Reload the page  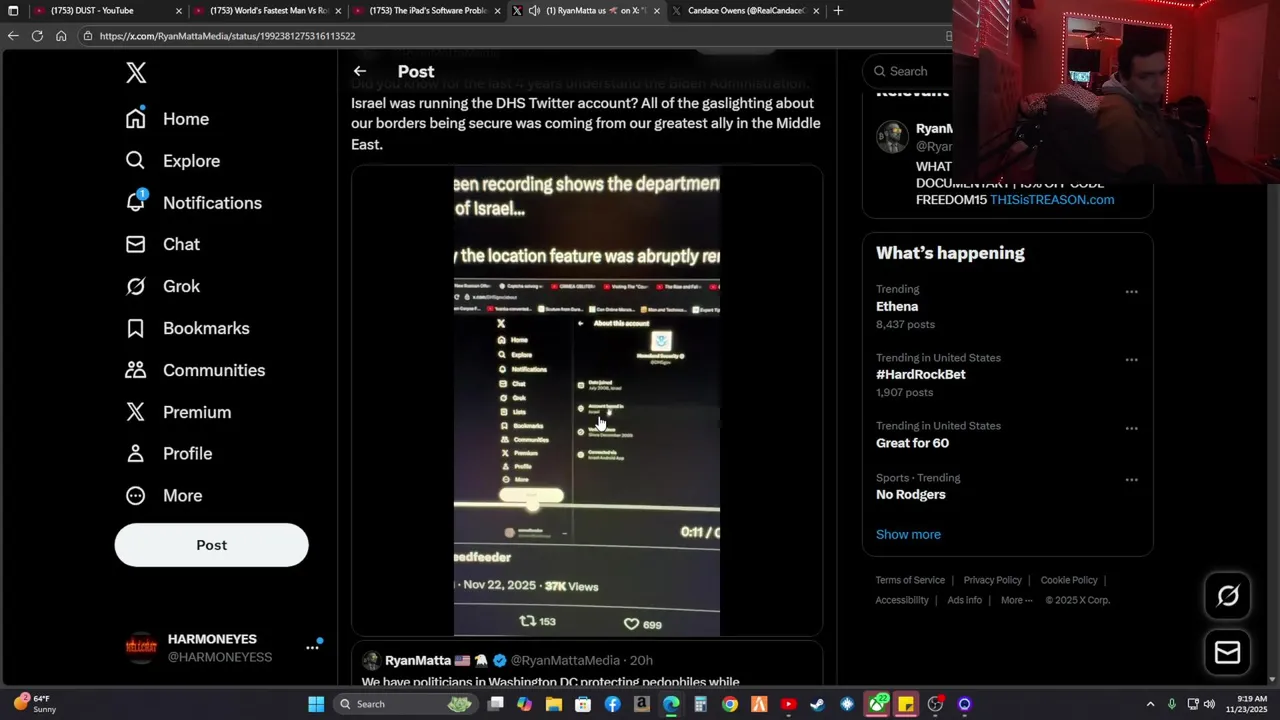tap(37, 36)
